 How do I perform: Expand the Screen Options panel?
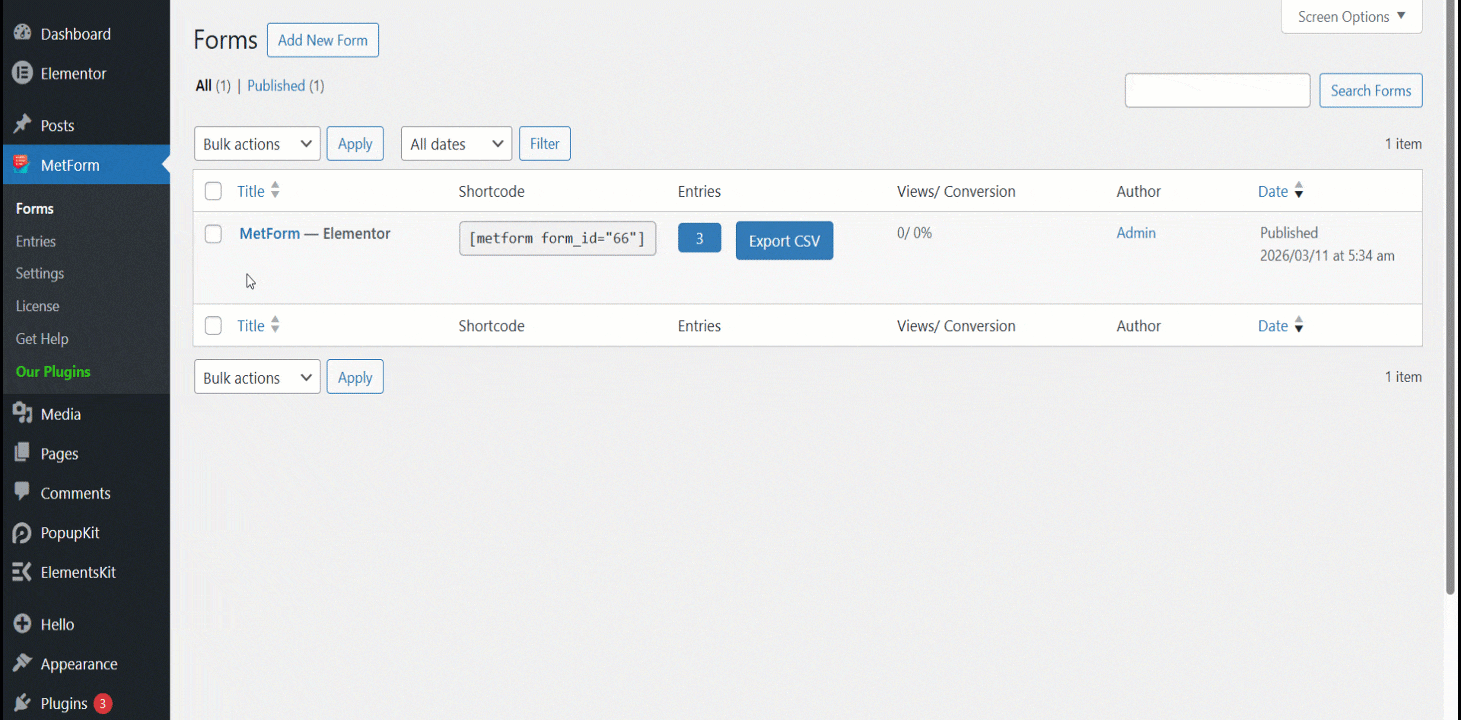1350,16
